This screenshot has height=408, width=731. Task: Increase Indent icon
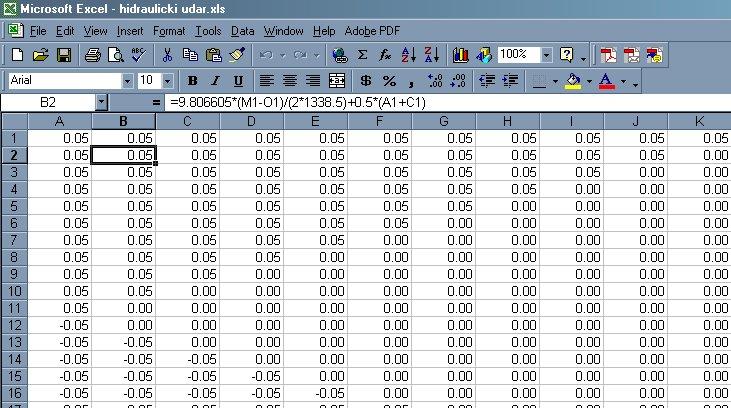(x=510, y=81)
